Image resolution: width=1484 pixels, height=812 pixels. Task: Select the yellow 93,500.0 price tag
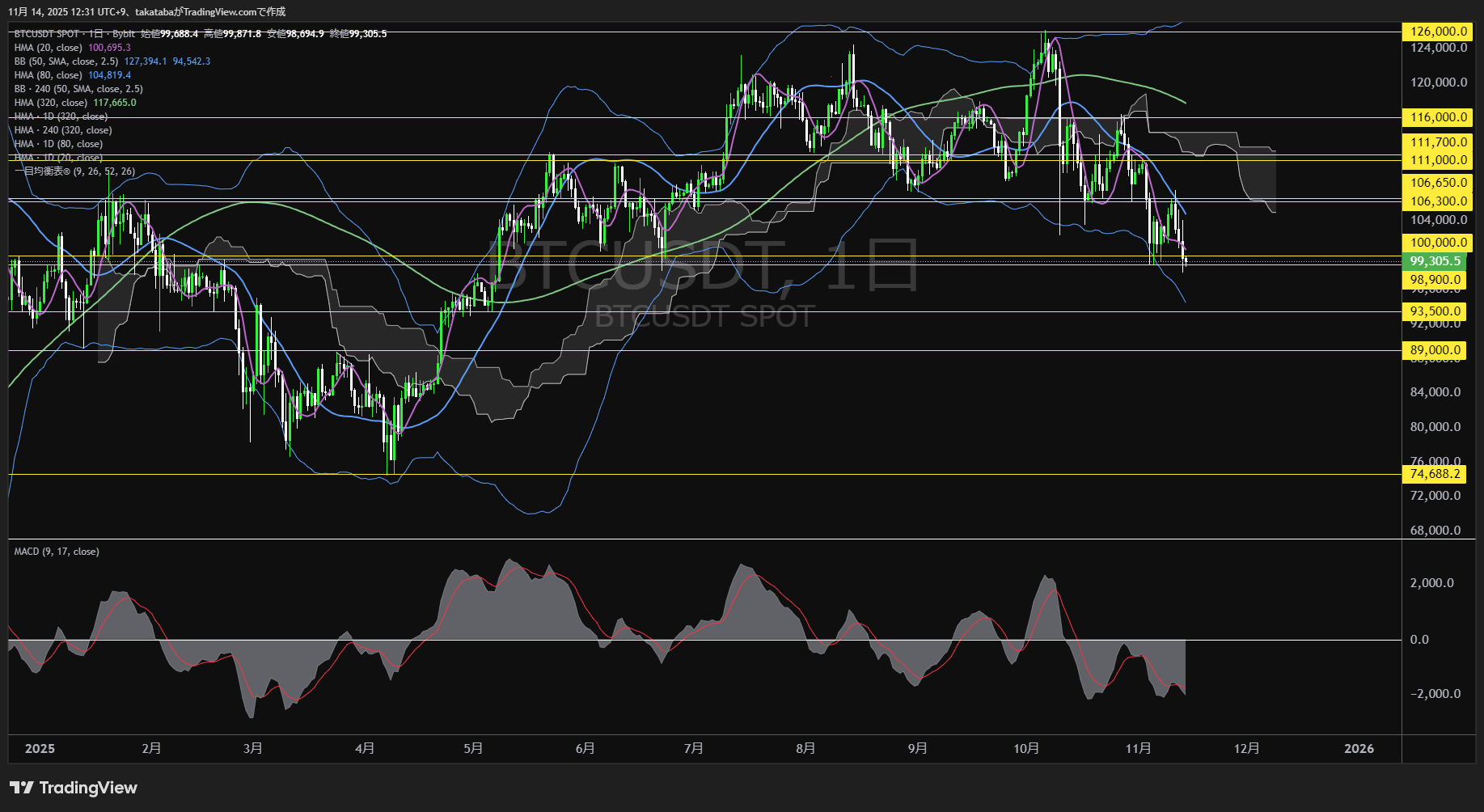tap(1435, 311)
